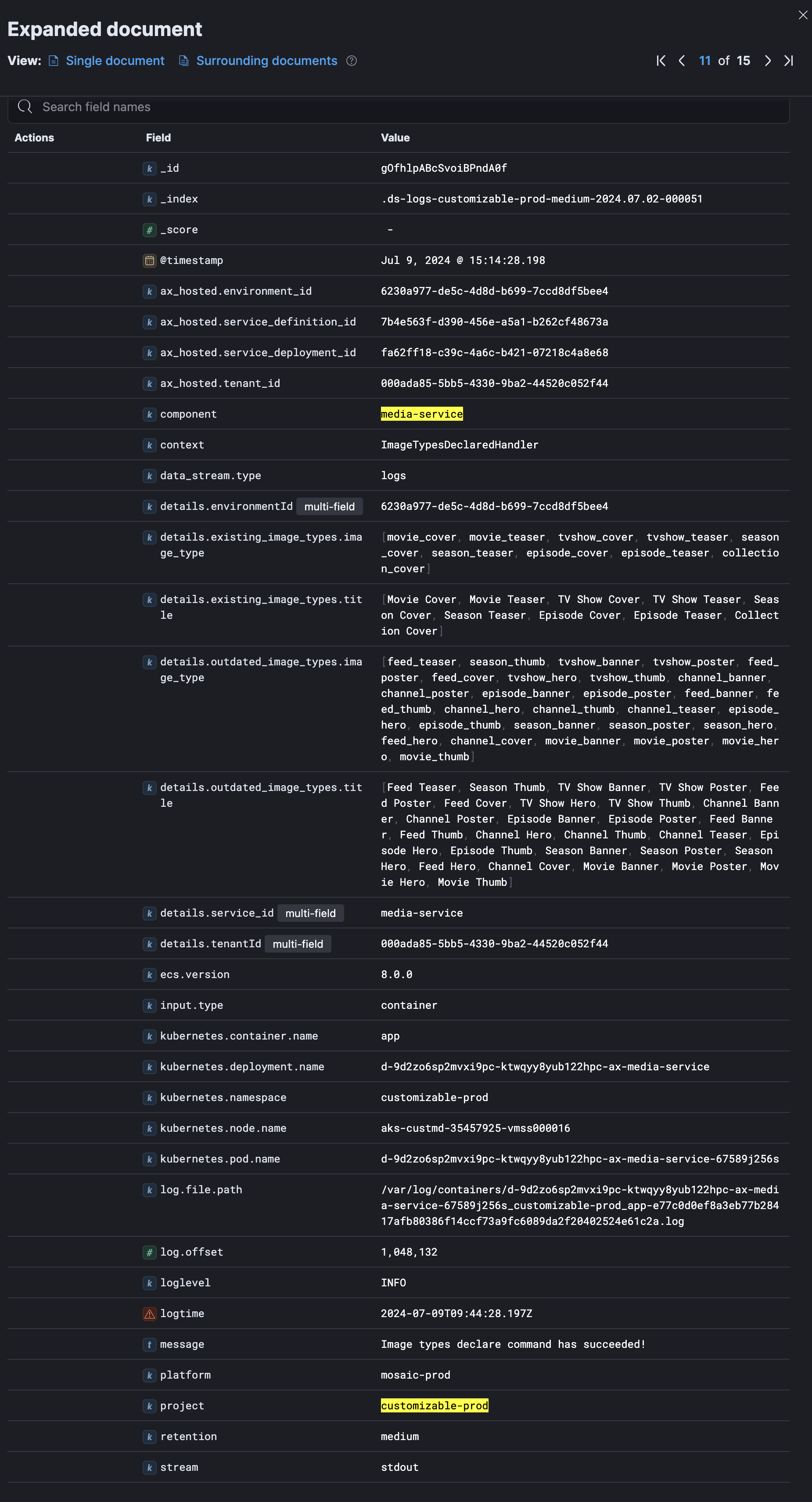Viewport: 812px width, 1502px height.
Task: Click the keyword icon next to kubernetes.namespace
Action: pyautogui.click(x=149, y=1098)
